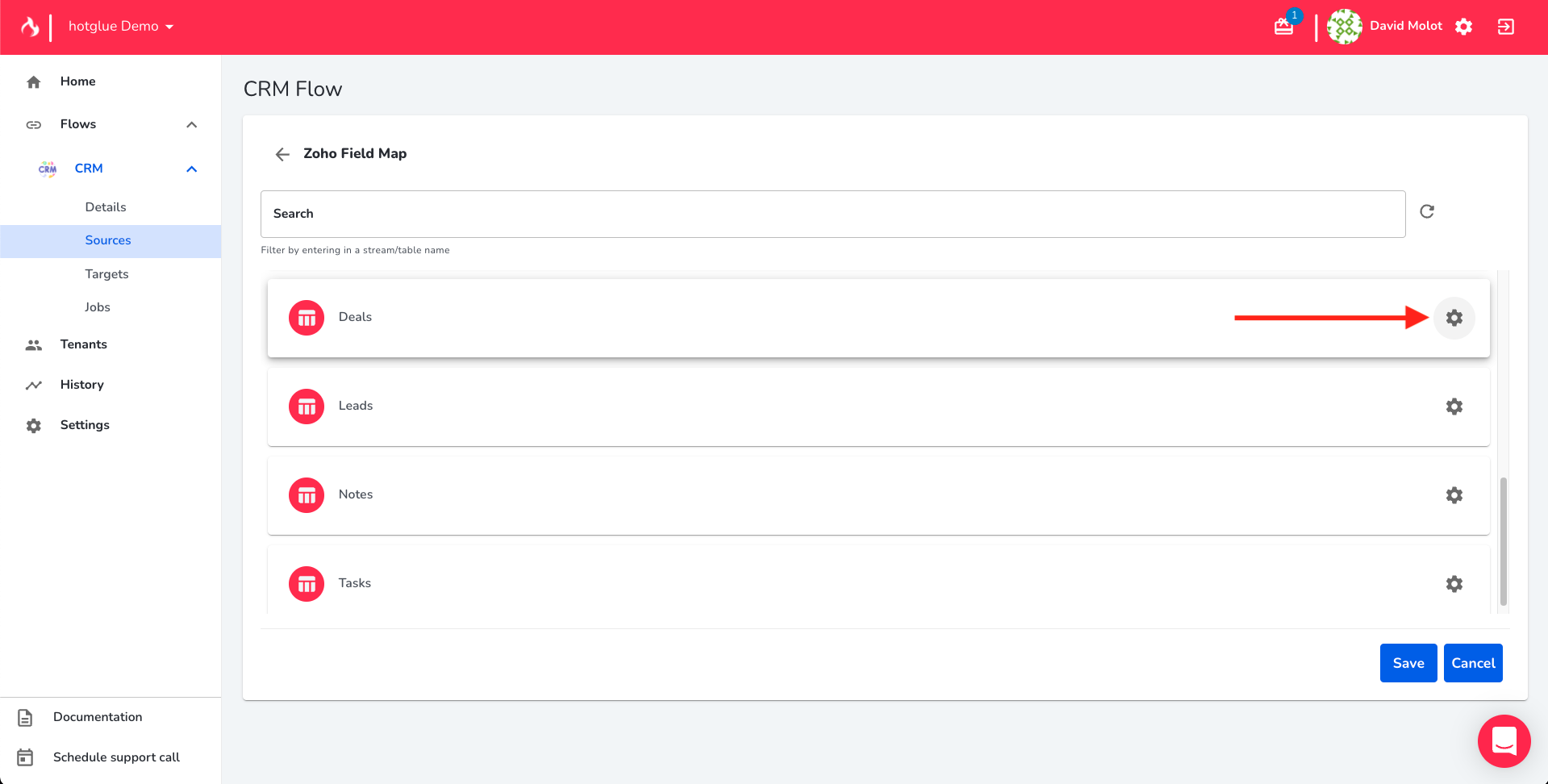This screenshot has width=1548, height=784.
Task: Select the Deals stream row
Action: pyautogui.click(x=878, y=318)
